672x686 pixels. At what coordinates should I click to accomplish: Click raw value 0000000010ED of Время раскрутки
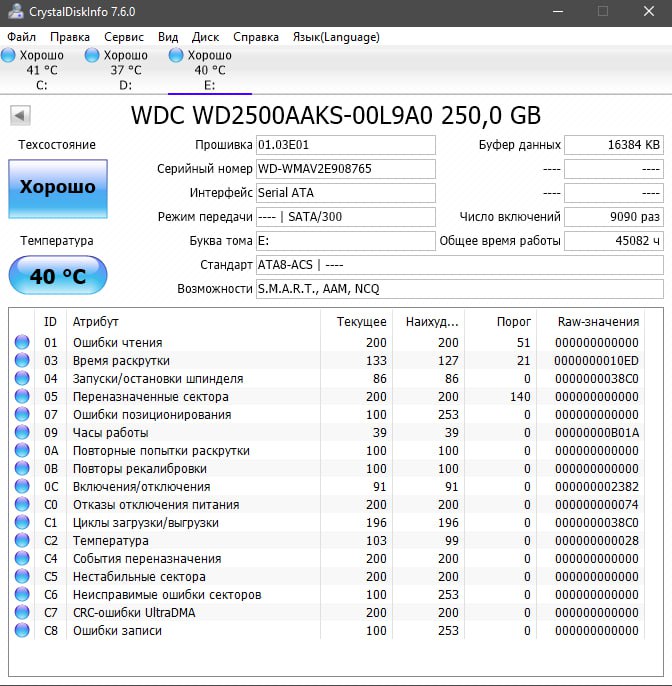coord(596,360)
